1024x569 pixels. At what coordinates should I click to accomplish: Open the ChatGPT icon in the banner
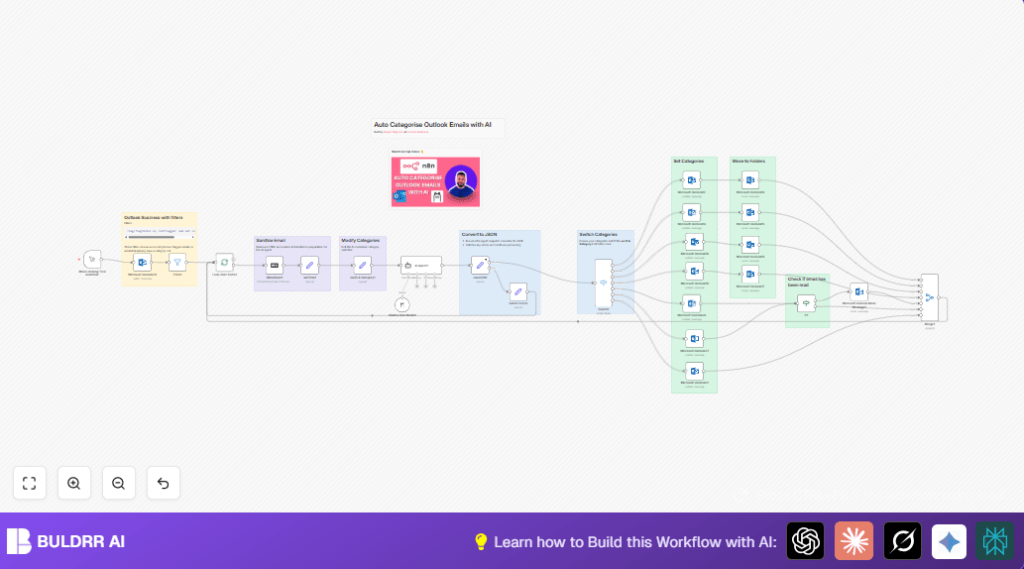tap(805, 541)
